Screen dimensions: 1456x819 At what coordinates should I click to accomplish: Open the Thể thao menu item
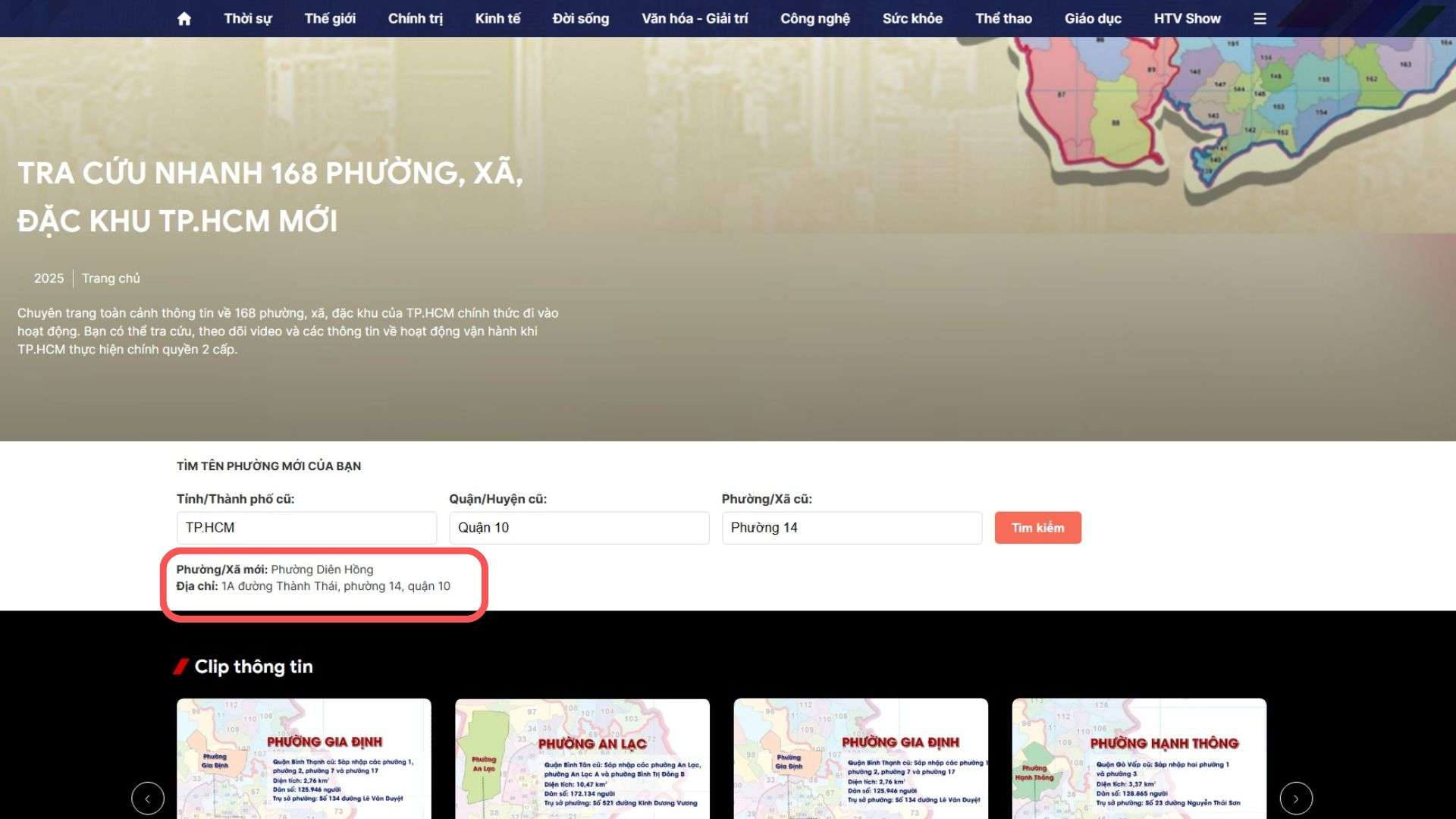[1003, 19]
